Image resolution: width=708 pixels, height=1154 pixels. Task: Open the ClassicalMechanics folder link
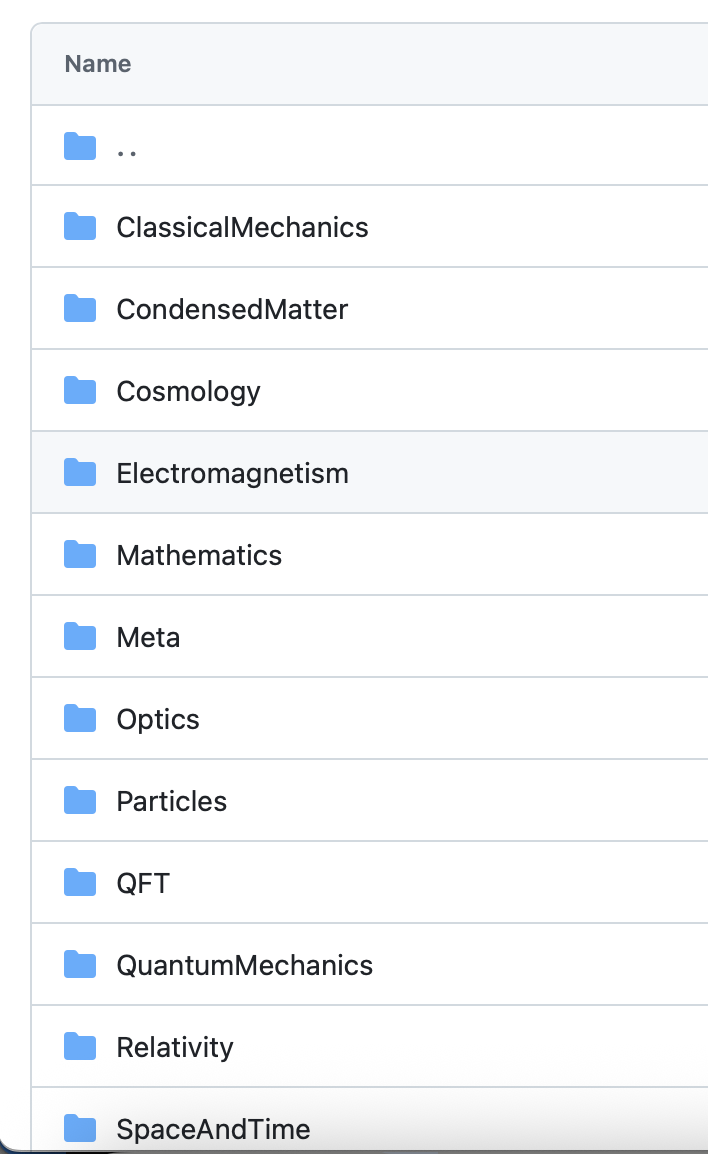tap(242, 227)
